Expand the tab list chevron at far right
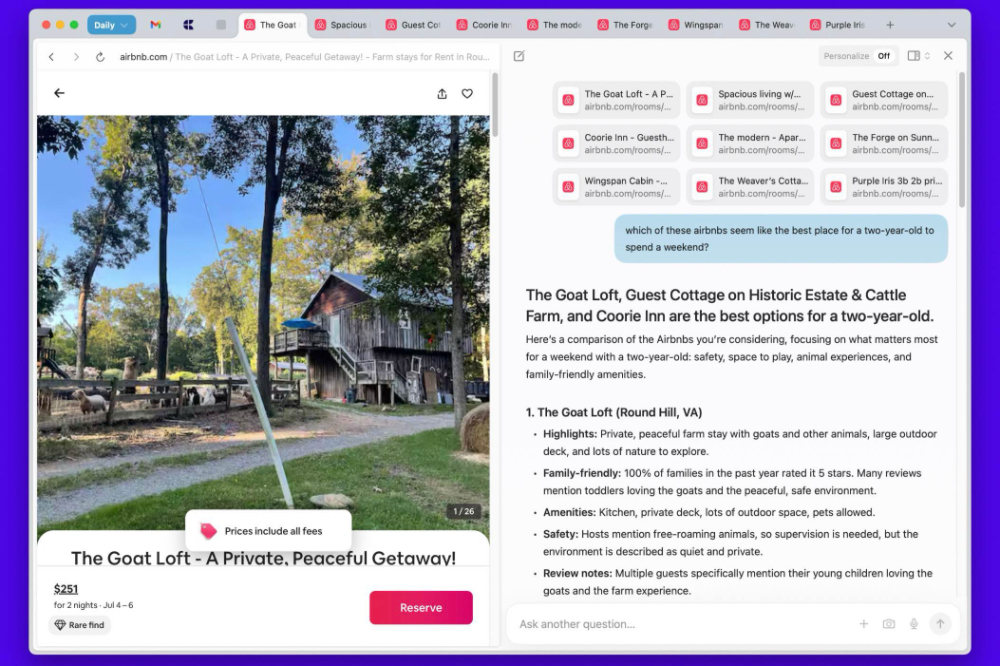The width and height of the screenshot is (1000, 666). point(950,25)
